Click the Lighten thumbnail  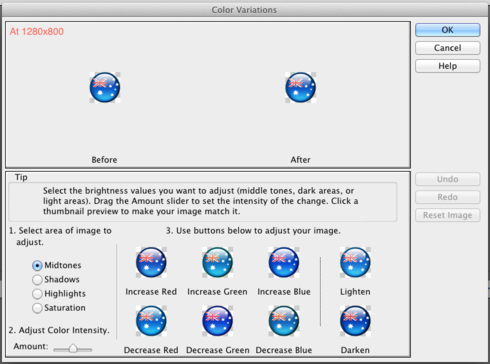[355, 262]
